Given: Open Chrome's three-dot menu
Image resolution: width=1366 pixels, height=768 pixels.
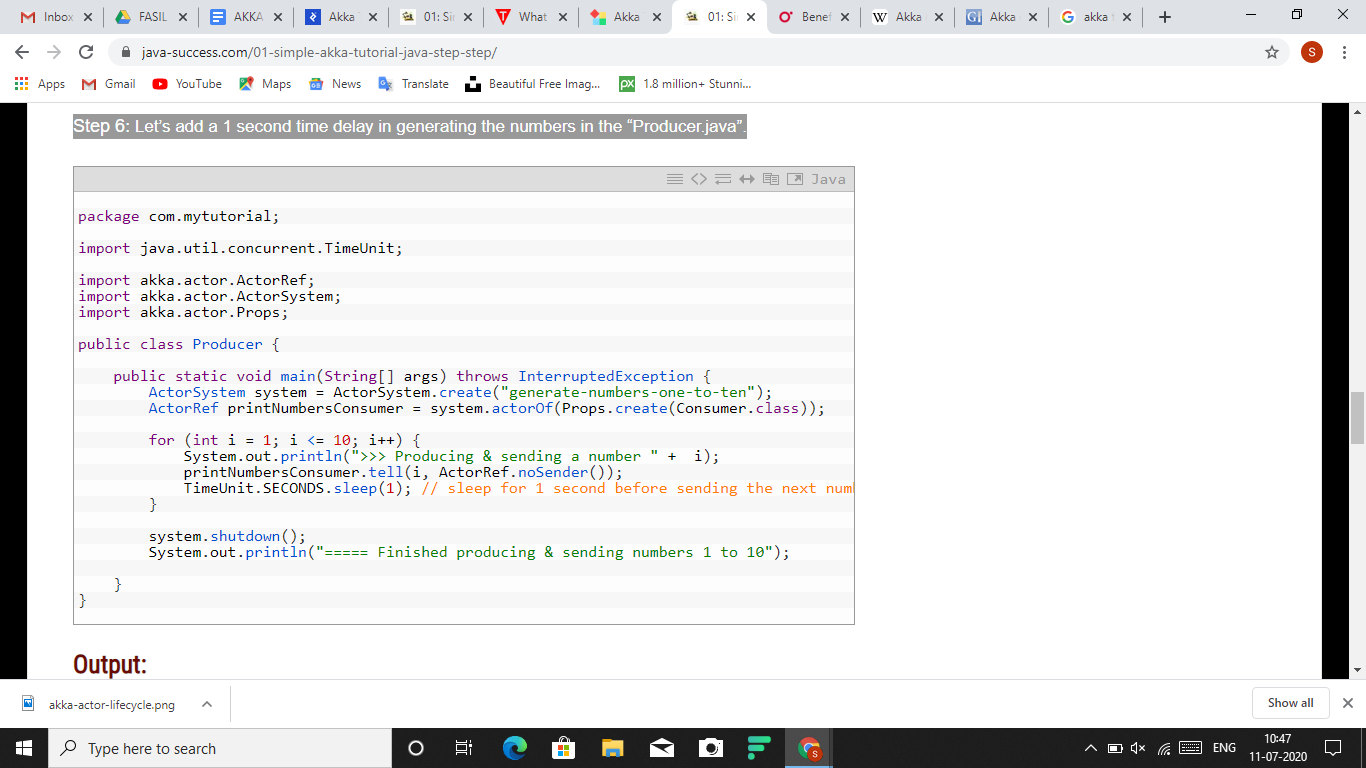Looking at the screenshot, I should [x=1344, y=52].
